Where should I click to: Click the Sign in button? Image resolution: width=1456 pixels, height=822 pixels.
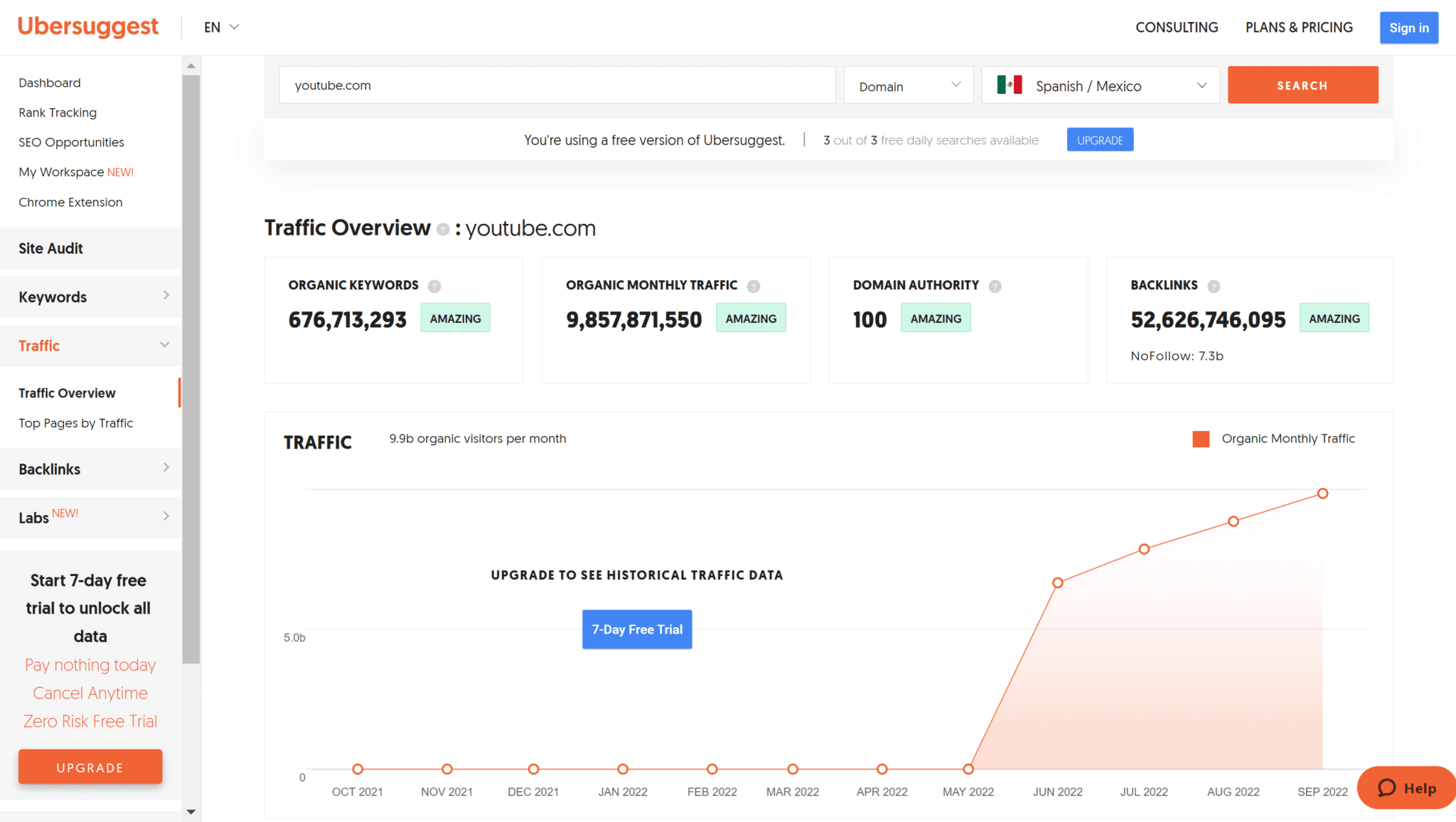click(x=1409, y=28)
